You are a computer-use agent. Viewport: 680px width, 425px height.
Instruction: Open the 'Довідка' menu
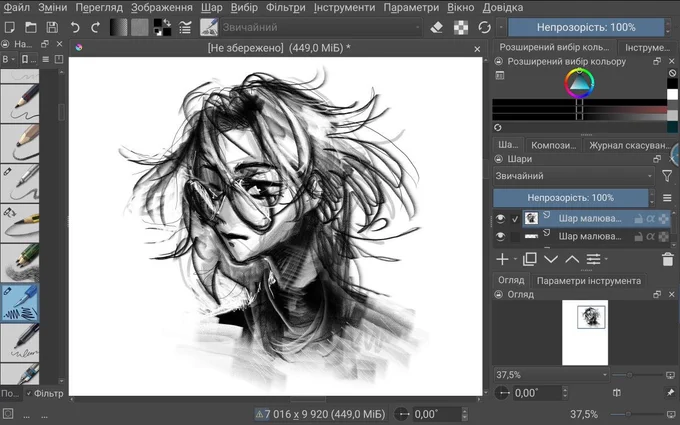coord(503,7)
